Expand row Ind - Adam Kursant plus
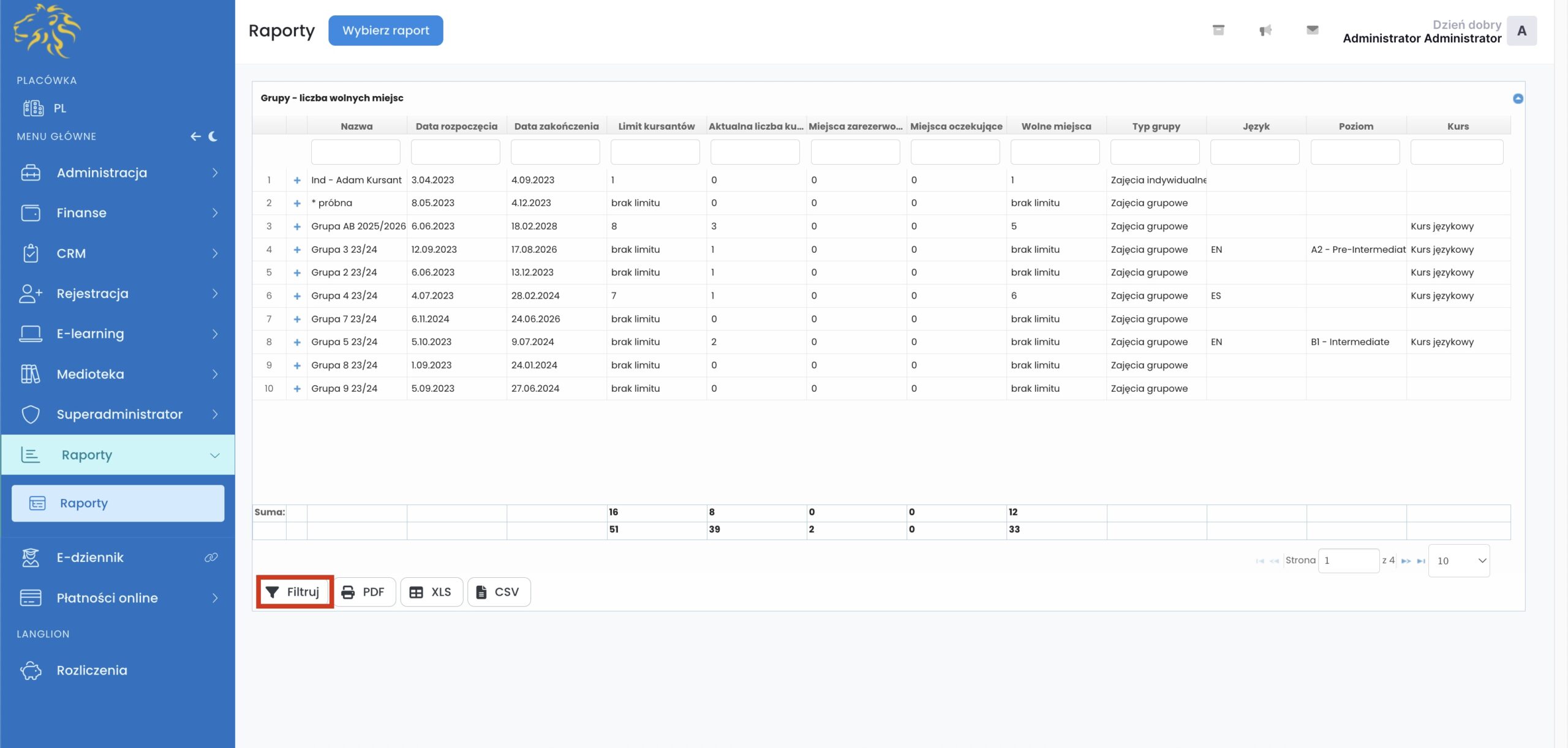1568x748 pixels. [x=297, y=180]
